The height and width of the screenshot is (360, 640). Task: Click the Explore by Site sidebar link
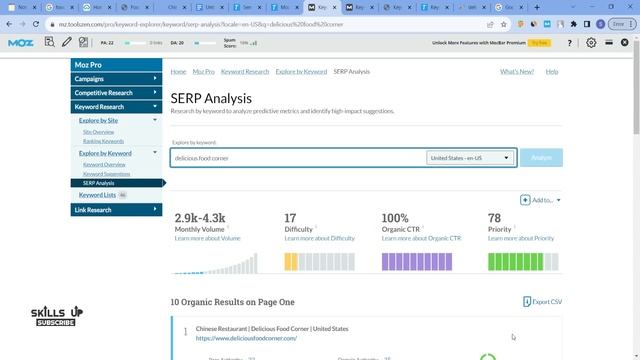click(x=98, y=120)
